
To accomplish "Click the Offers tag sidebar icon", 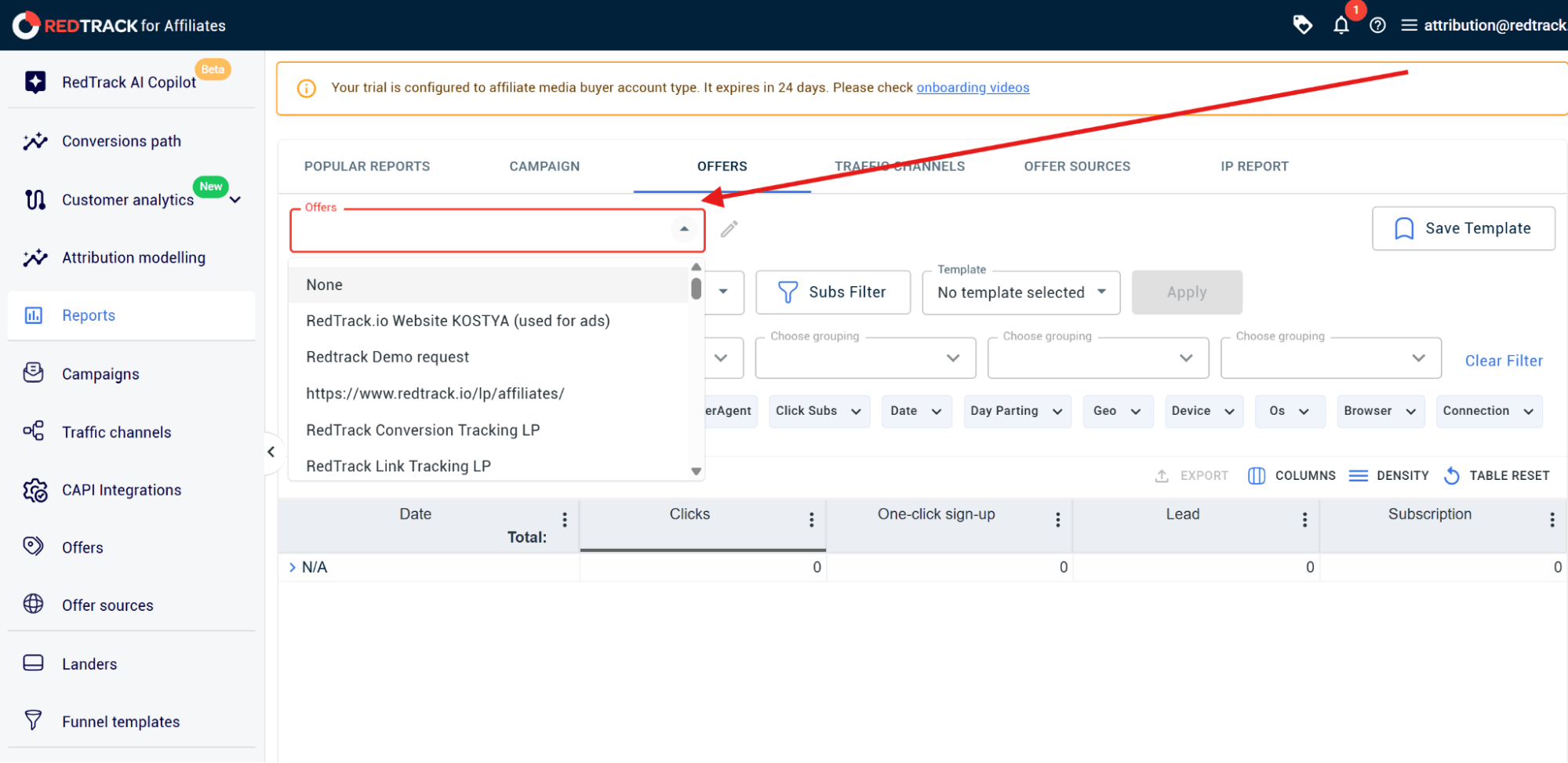I will tap(34, 547).
